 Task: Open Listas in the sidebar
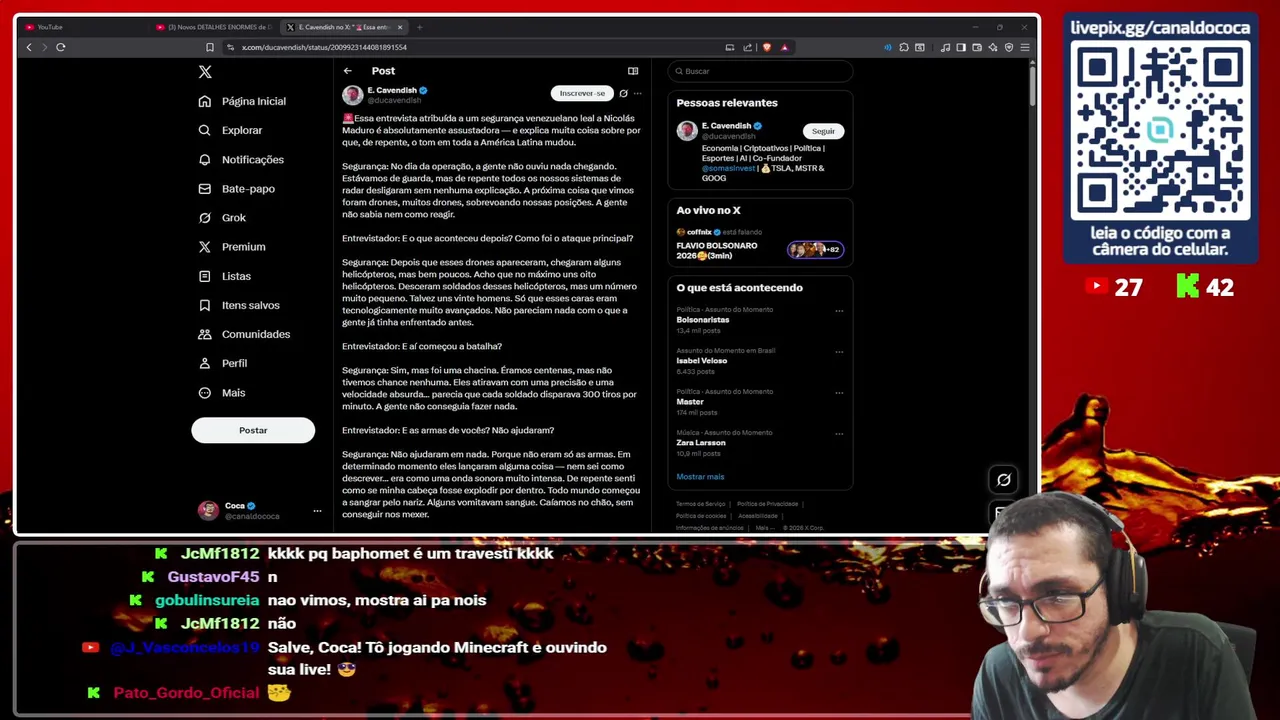(225, 276)
